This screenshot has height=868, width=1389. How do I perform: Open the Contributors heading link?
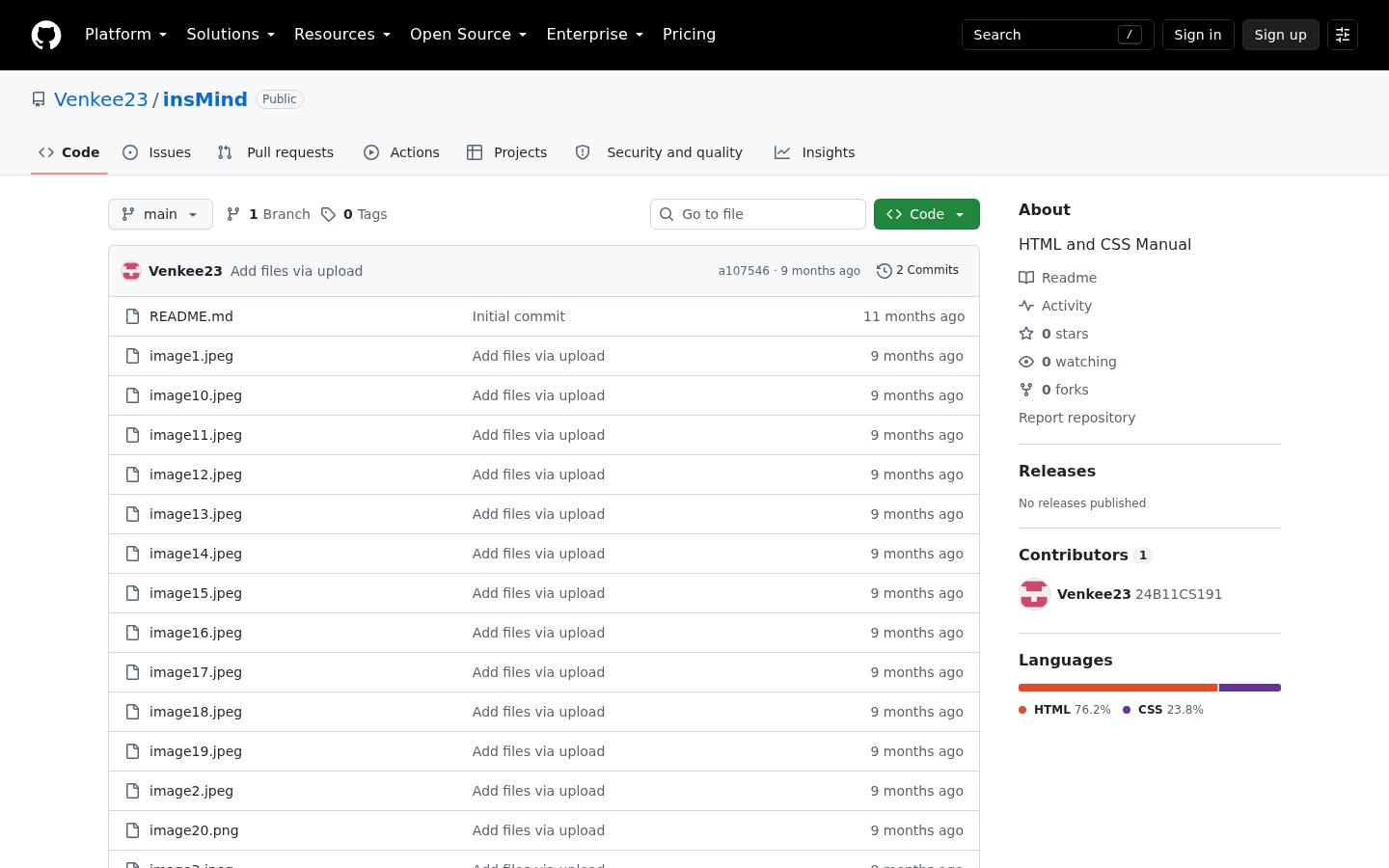1085,555
